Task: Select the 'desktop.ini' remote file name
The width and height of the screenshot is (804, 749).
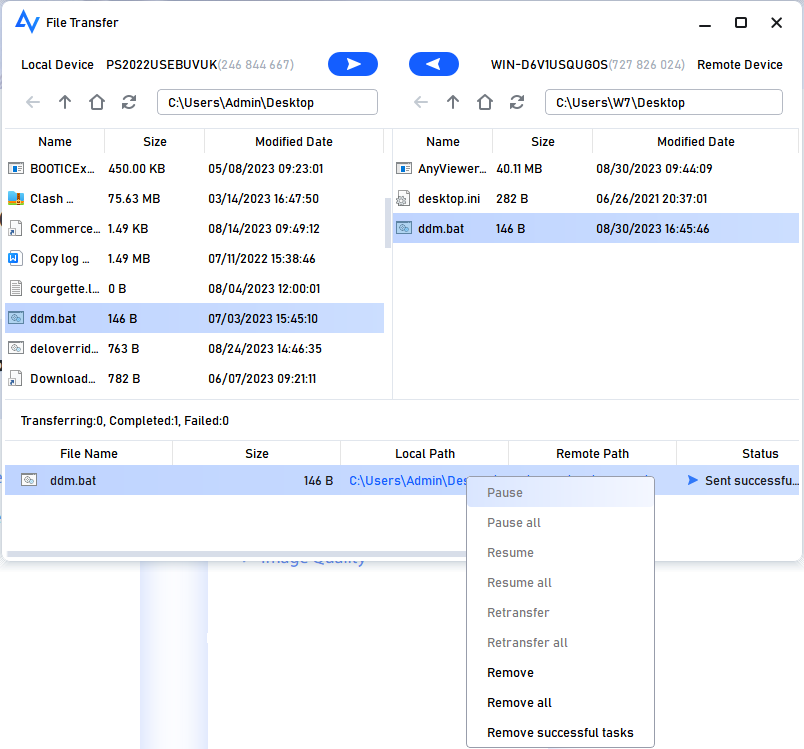Action: (x=449, y=199)
